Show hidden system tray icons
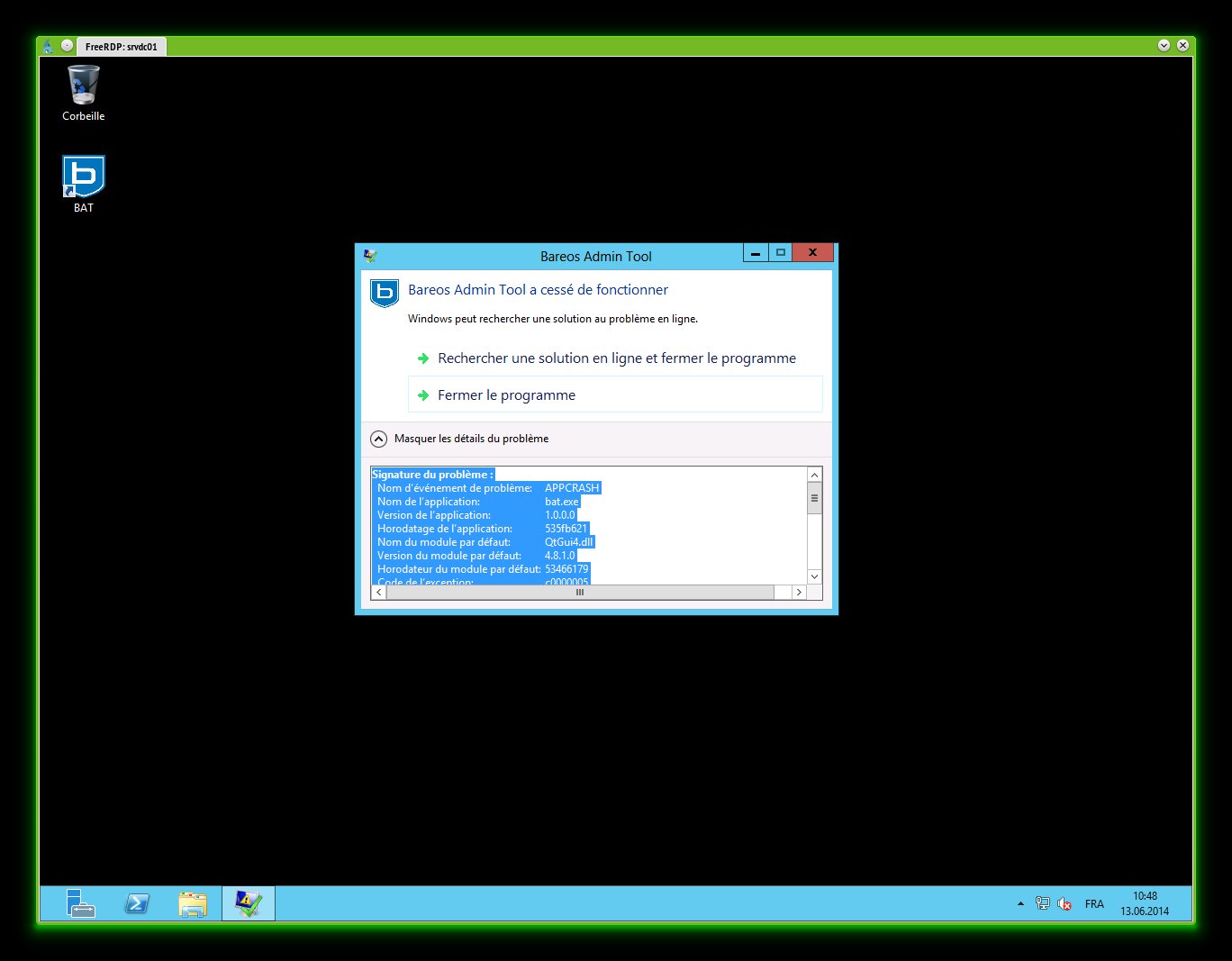 1020,903
